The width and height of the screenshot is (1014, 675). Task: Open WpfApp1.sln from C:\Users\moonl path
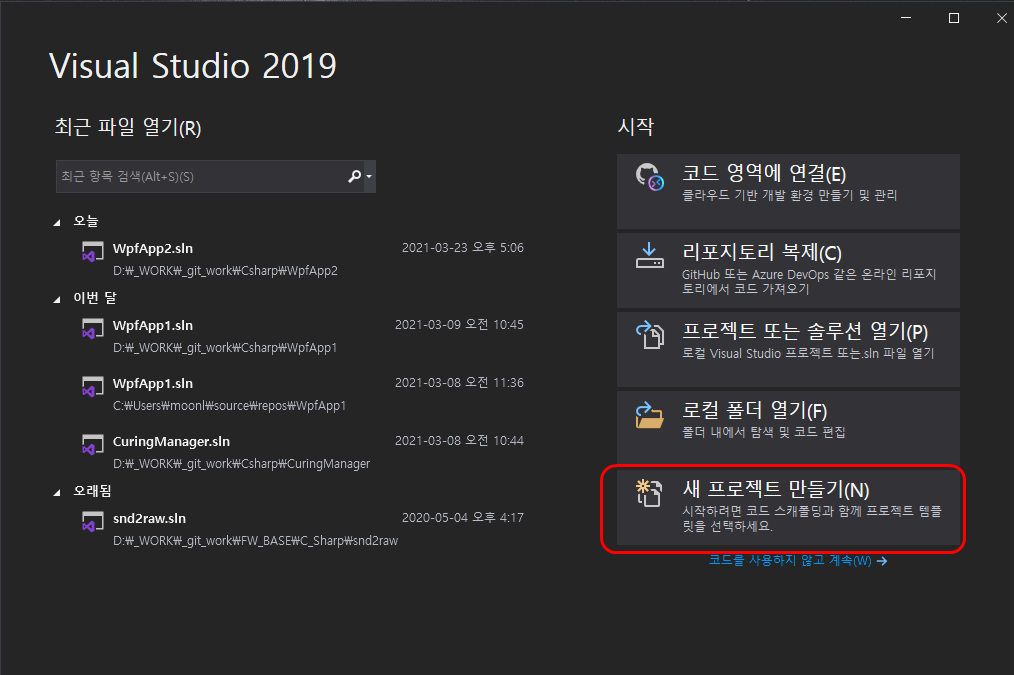(301, 394)
